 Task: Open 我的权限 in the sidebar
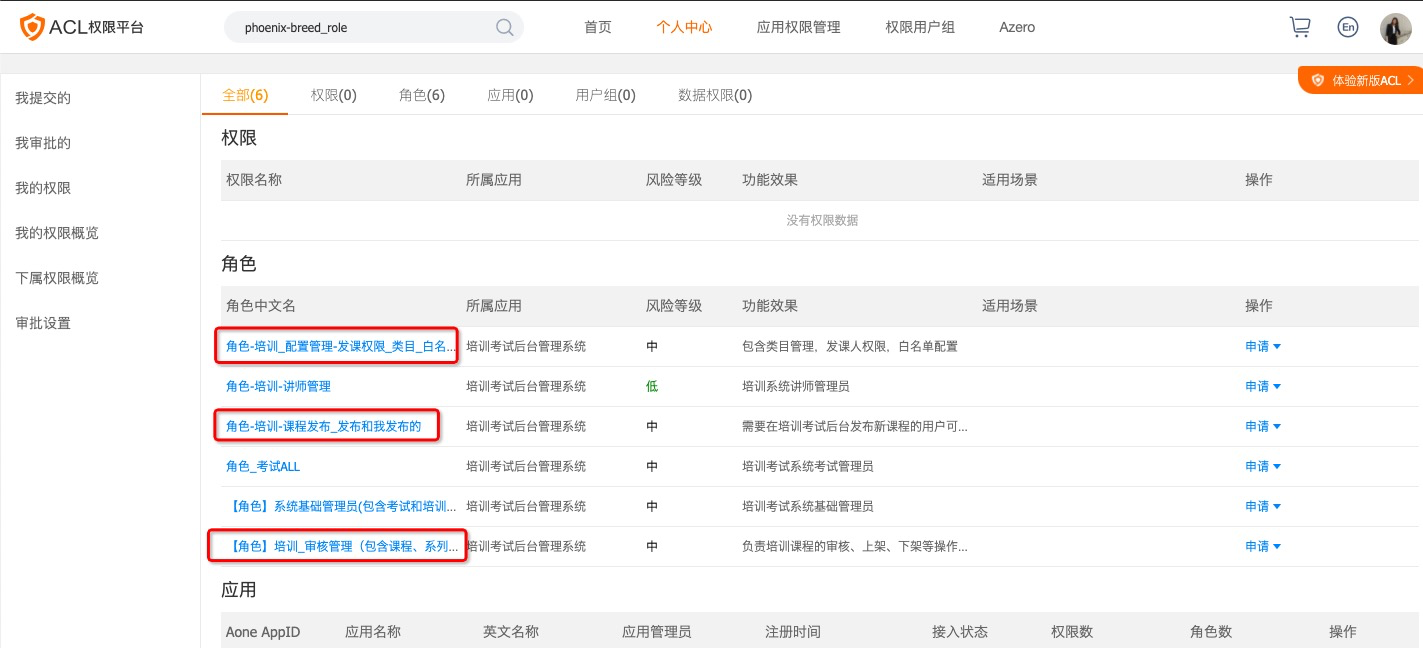point(43,188)
